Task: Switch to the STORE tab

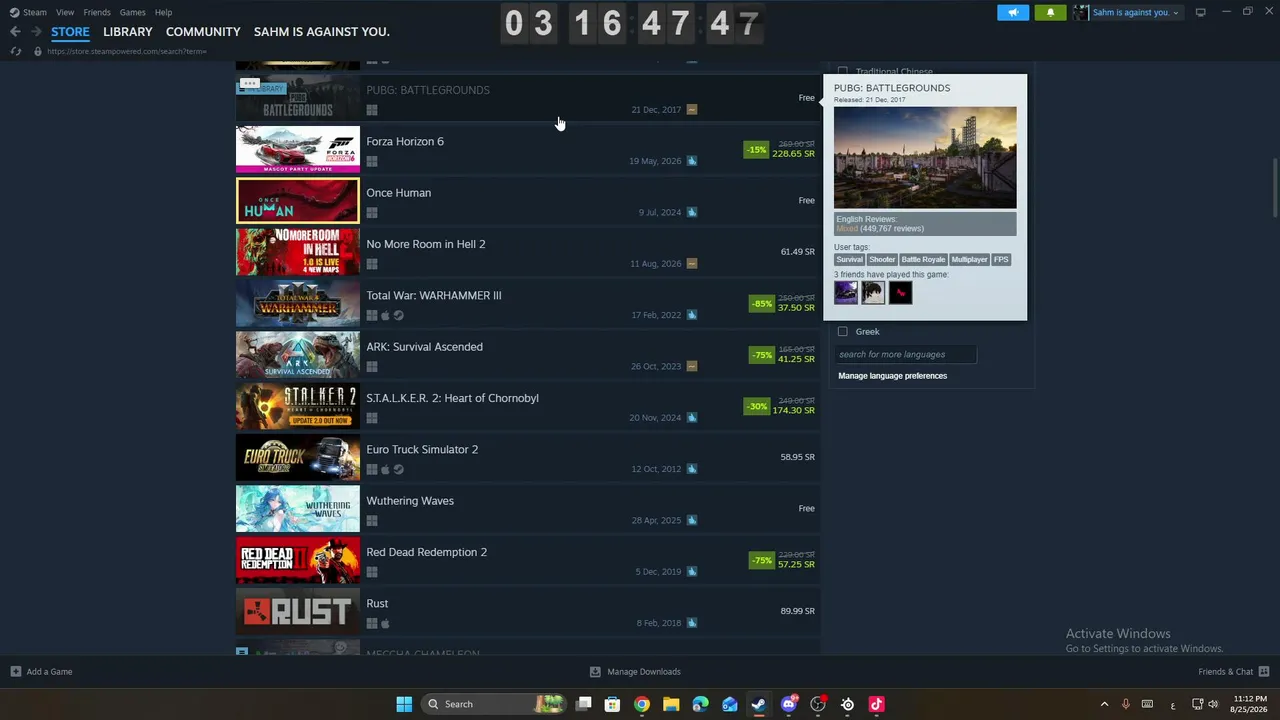Action: 70,32
